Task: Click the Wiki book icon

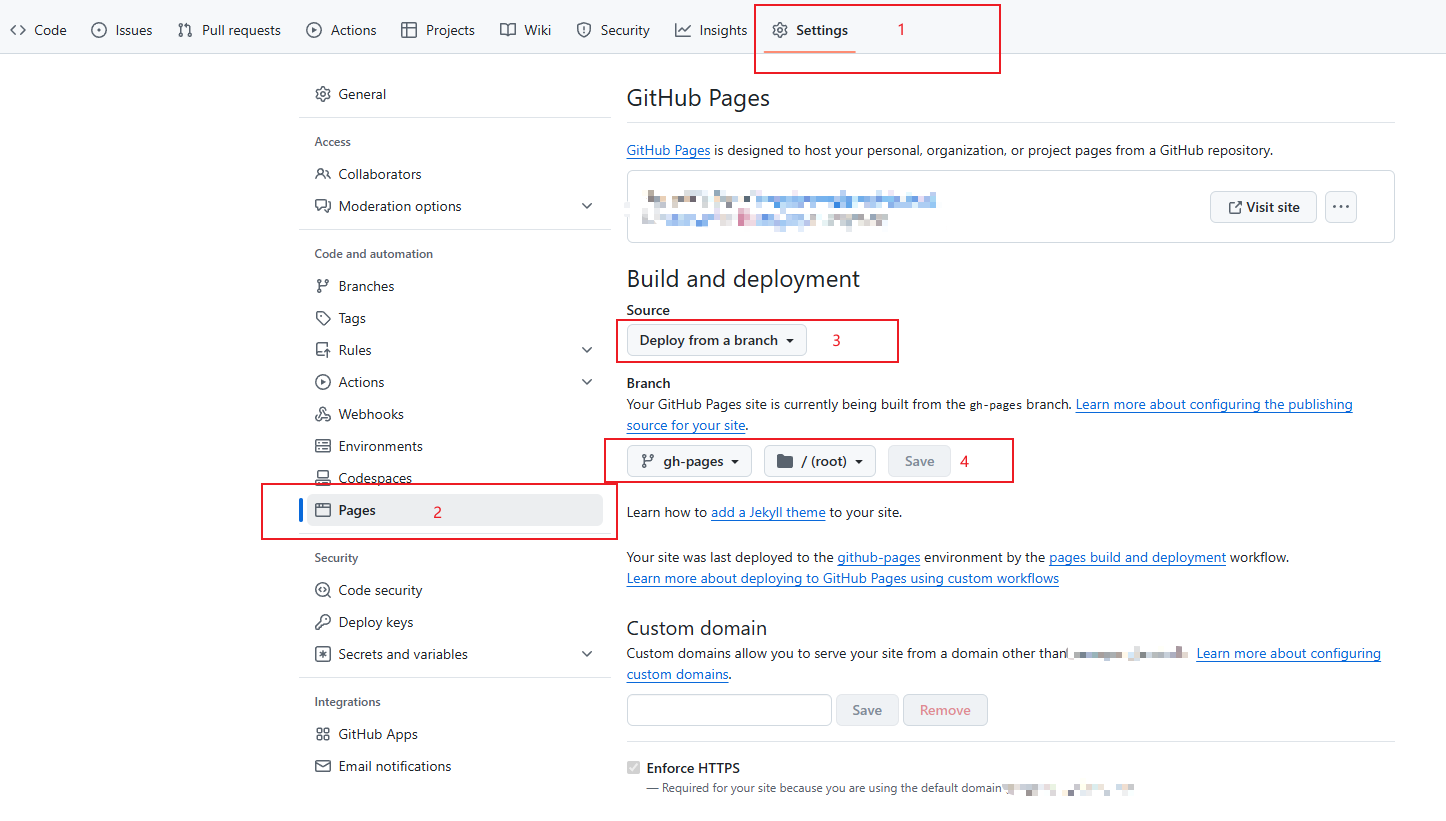Action: click(x=508, y=30)
